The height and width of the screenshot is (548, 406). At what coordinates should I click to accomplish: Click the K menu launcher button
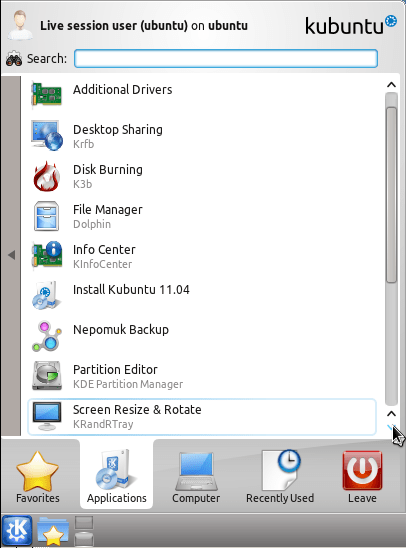pyautogui.click(x=17, y=531)
